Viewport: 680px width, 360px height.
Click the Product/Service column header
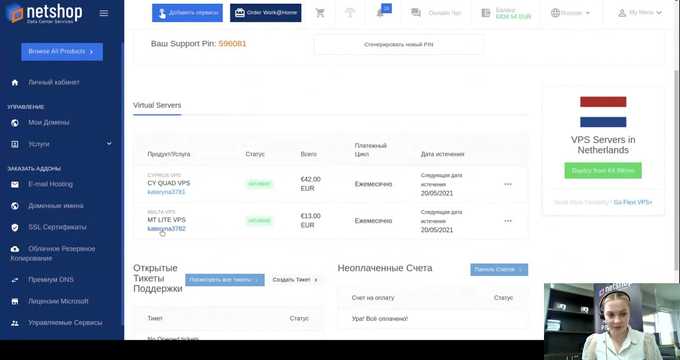point(169,154)
